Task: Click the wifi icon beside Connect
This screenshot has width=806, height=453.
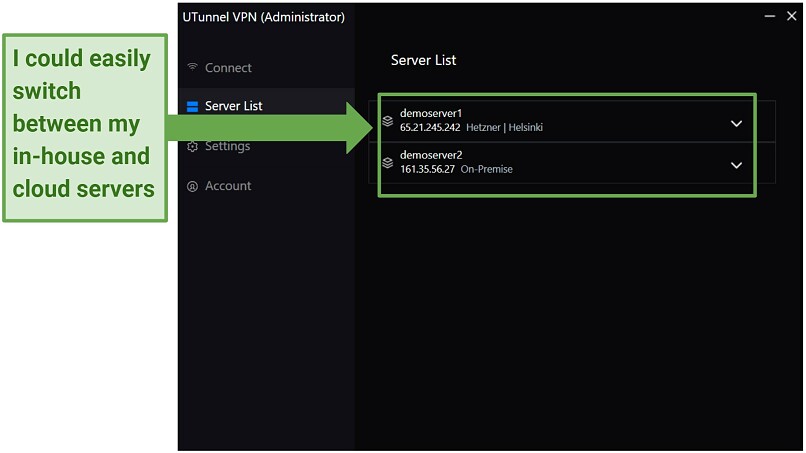Action: click(192, 68)
